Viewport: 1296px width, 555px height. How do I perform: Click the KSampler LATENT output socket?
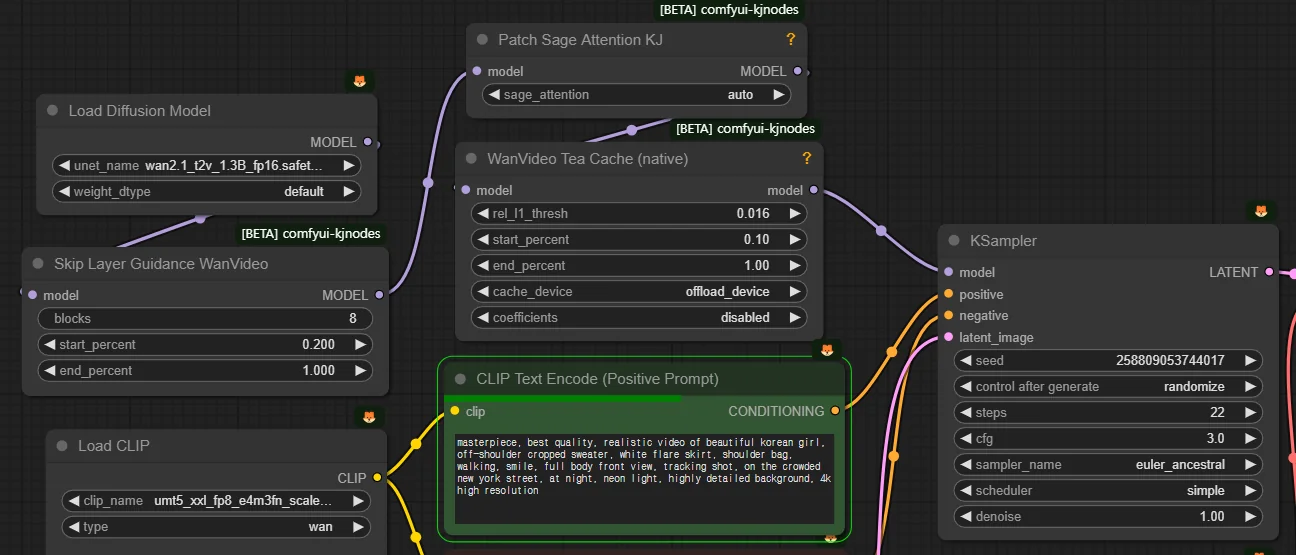click(1269, 272)
